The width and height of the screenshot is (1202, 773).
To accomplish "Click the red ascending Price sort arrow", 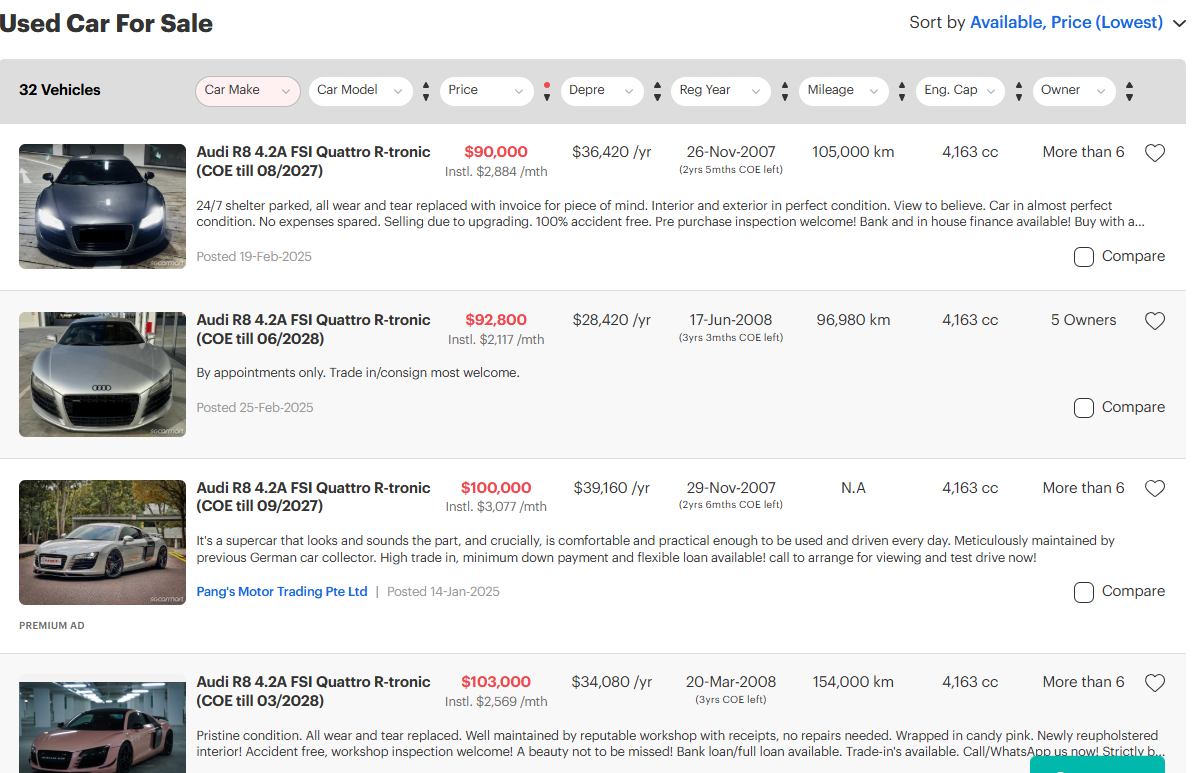I will click(546, 85).
